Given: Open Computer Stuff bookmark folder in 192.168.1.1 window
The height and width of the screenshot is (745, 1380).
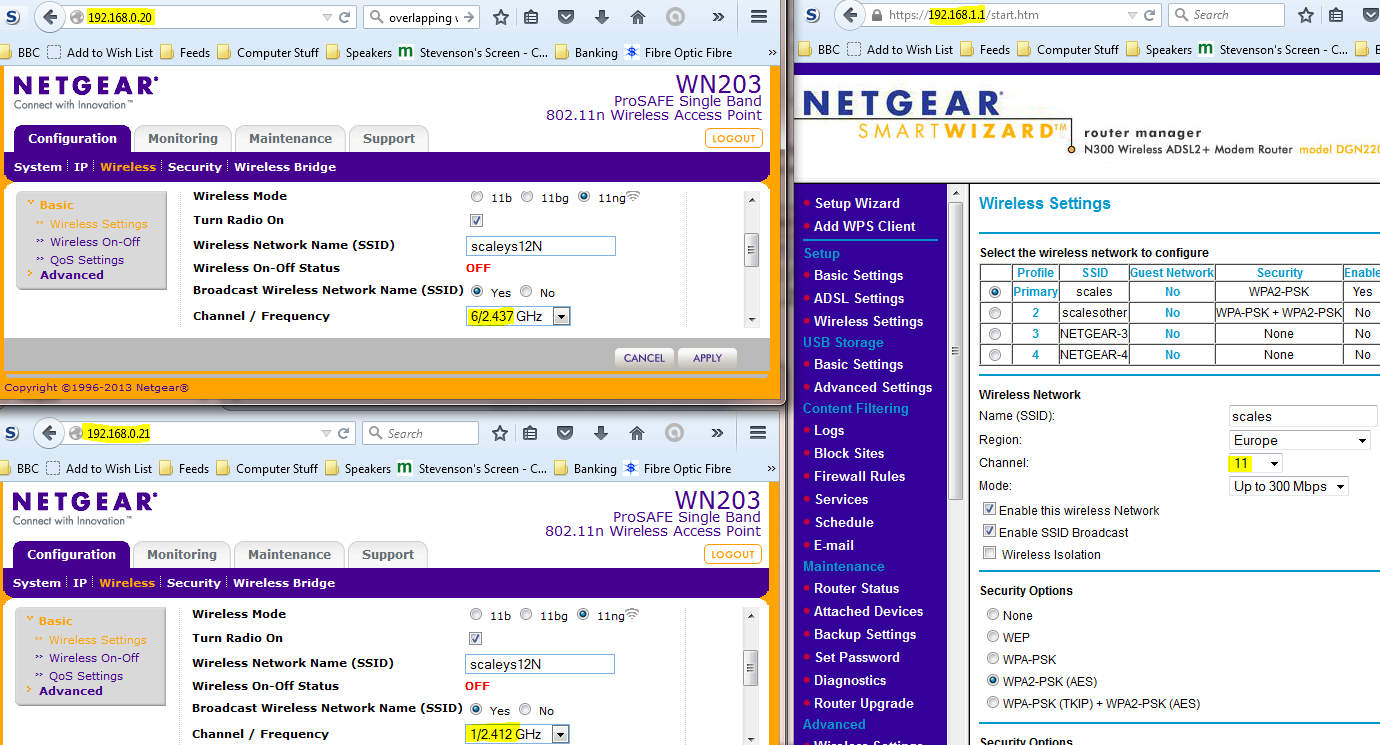Looking at the screenshot, I should click(x=1068, y=49).
